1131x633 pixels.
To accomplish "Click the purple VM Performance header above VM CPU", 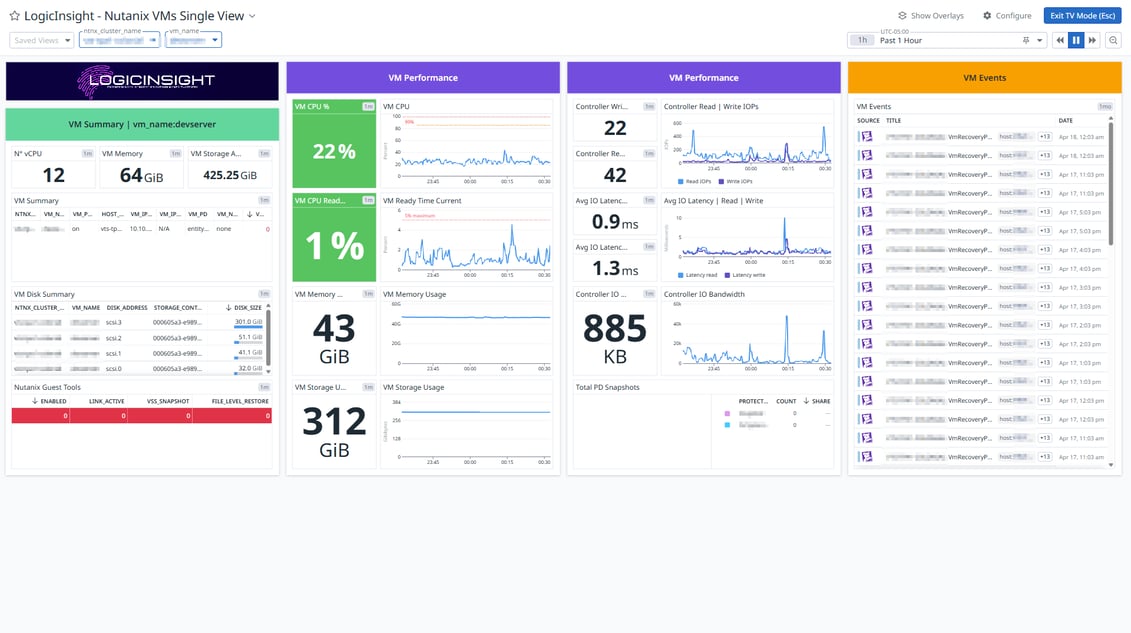I will (423, 78).
